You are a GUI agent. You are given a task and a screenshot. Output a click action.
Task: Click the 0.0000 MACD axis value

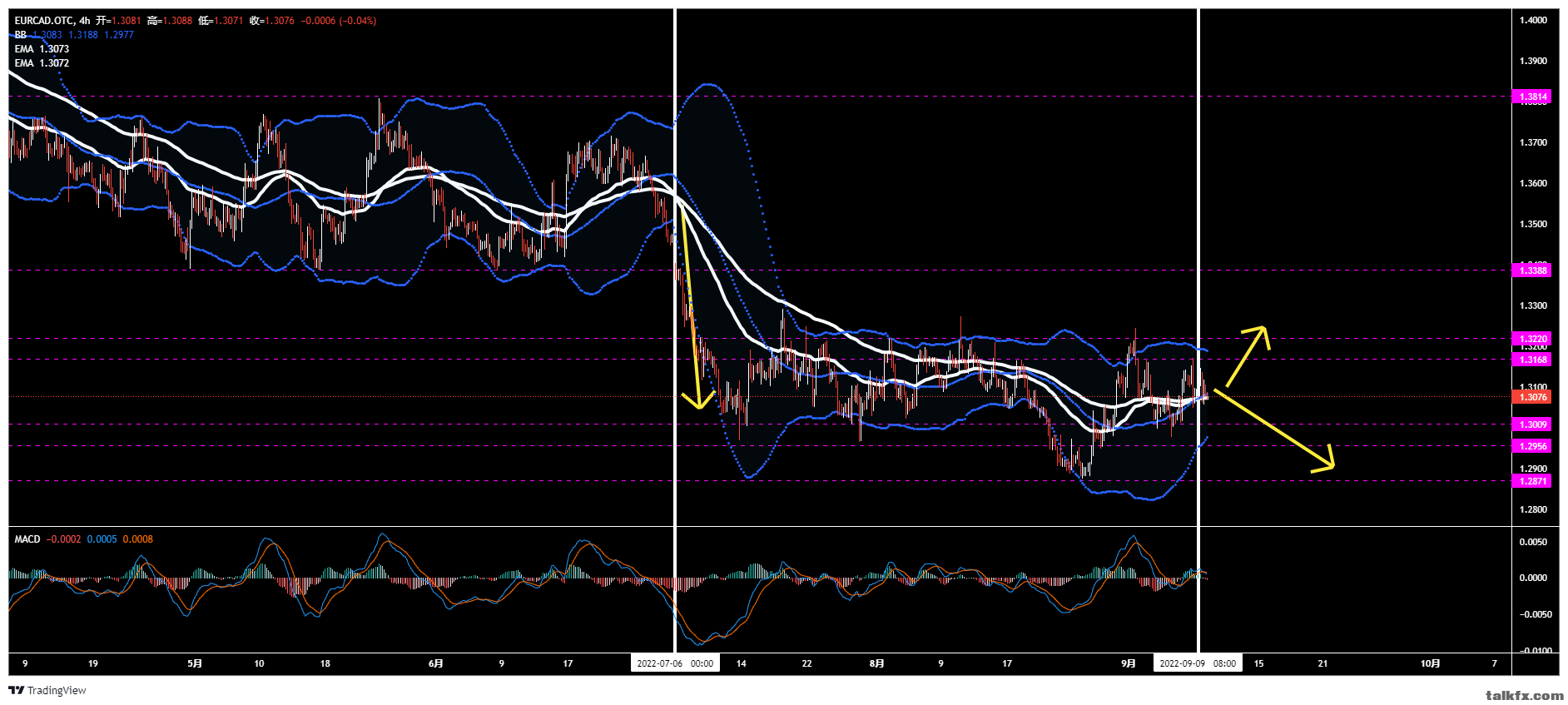(1533, 578)
